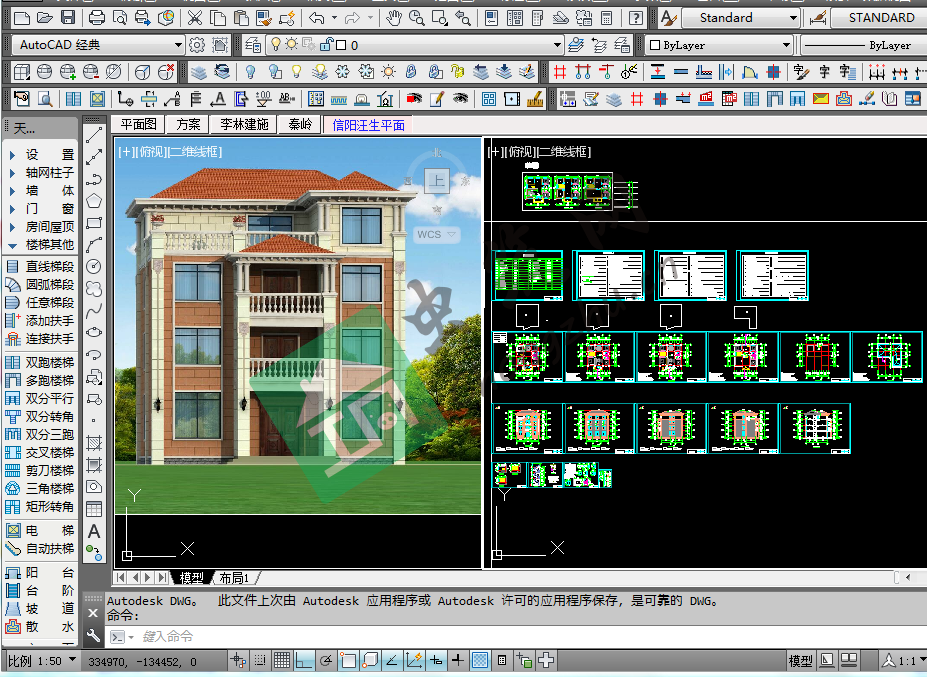Select the Polygon draw tool
The image size is (927, 677).
[x=94, y=201]
